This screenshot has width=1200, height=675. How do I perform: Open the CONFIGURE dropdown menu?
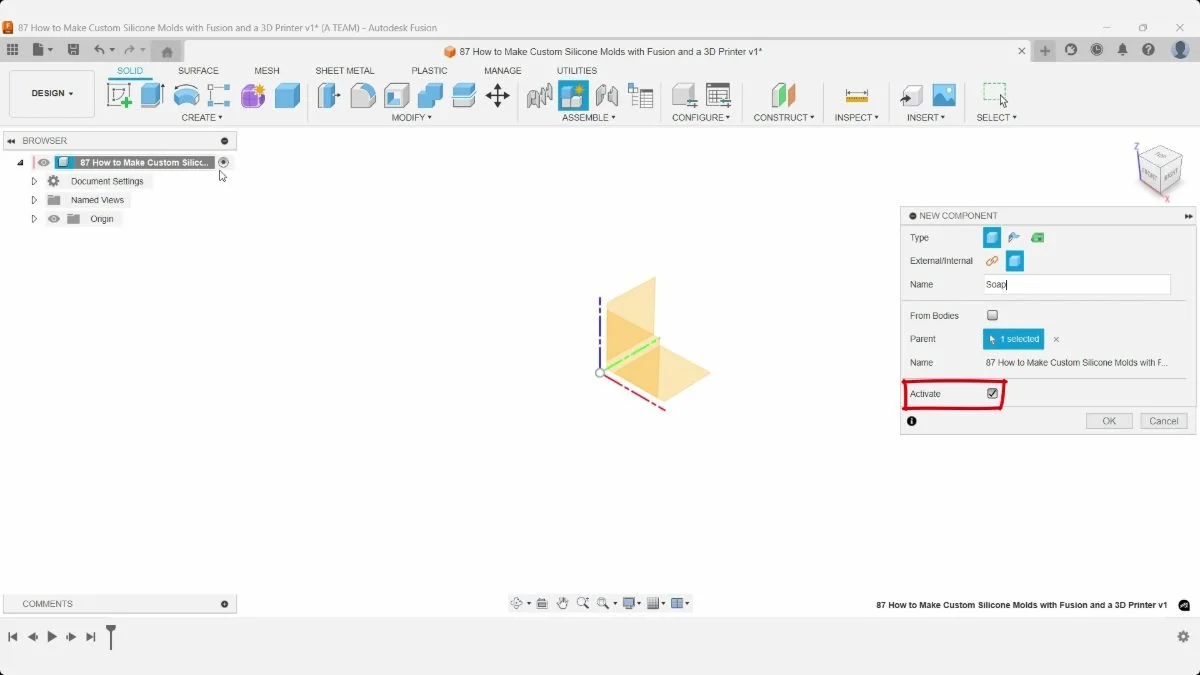pyautogui.click(x=701, y=118)
